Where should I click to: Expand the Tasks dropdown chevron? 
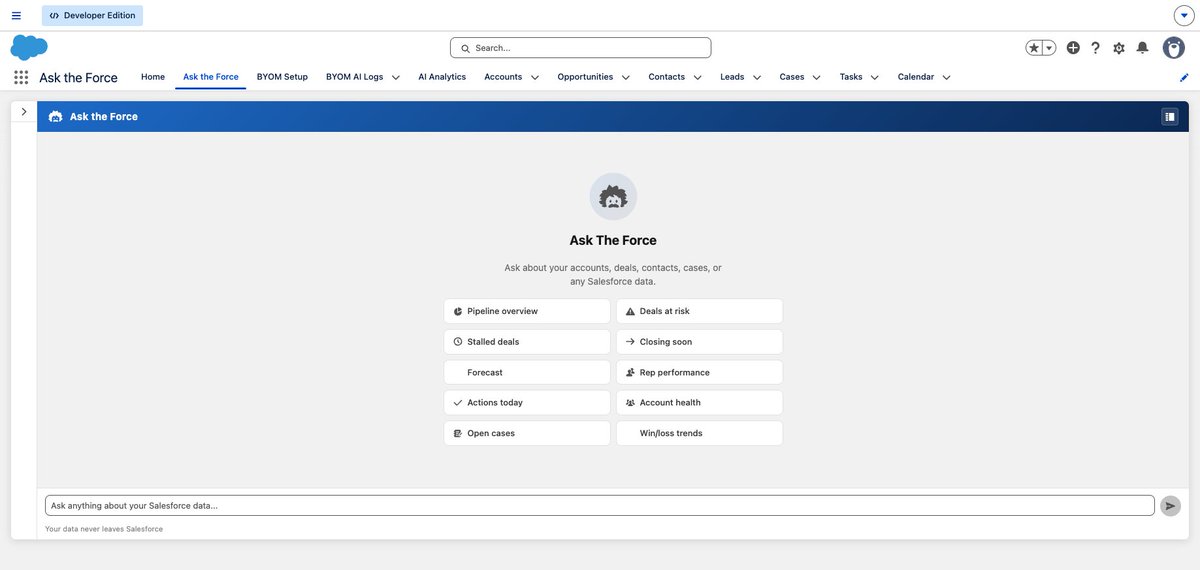(875, 77)
